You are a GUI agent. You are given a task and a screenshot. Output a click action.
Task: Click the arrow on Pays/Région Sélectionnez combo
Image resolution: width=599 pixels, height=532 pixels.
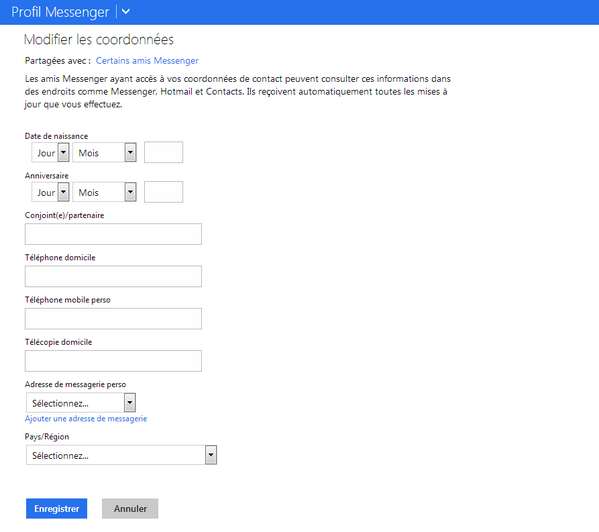pyautogui.click(x=211, y=455)
